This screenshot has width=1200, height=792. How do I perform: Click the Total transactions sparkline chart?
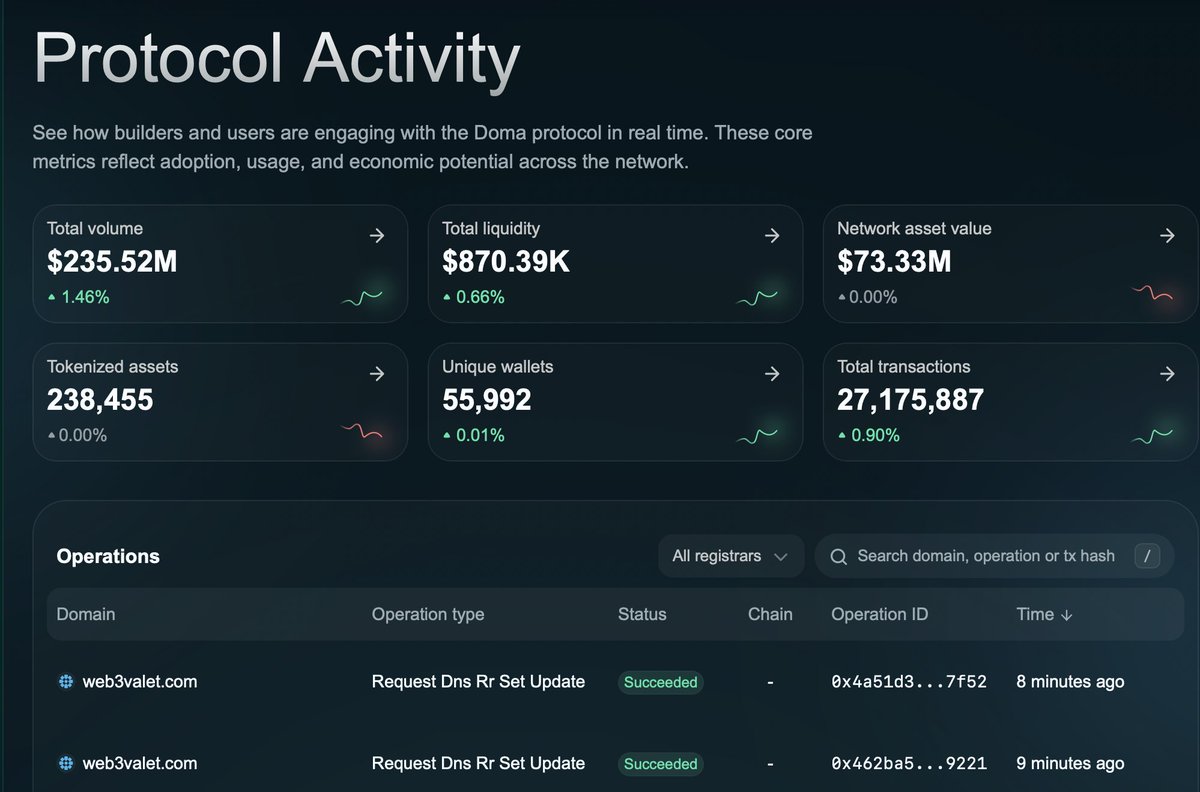click(1152, 435)
